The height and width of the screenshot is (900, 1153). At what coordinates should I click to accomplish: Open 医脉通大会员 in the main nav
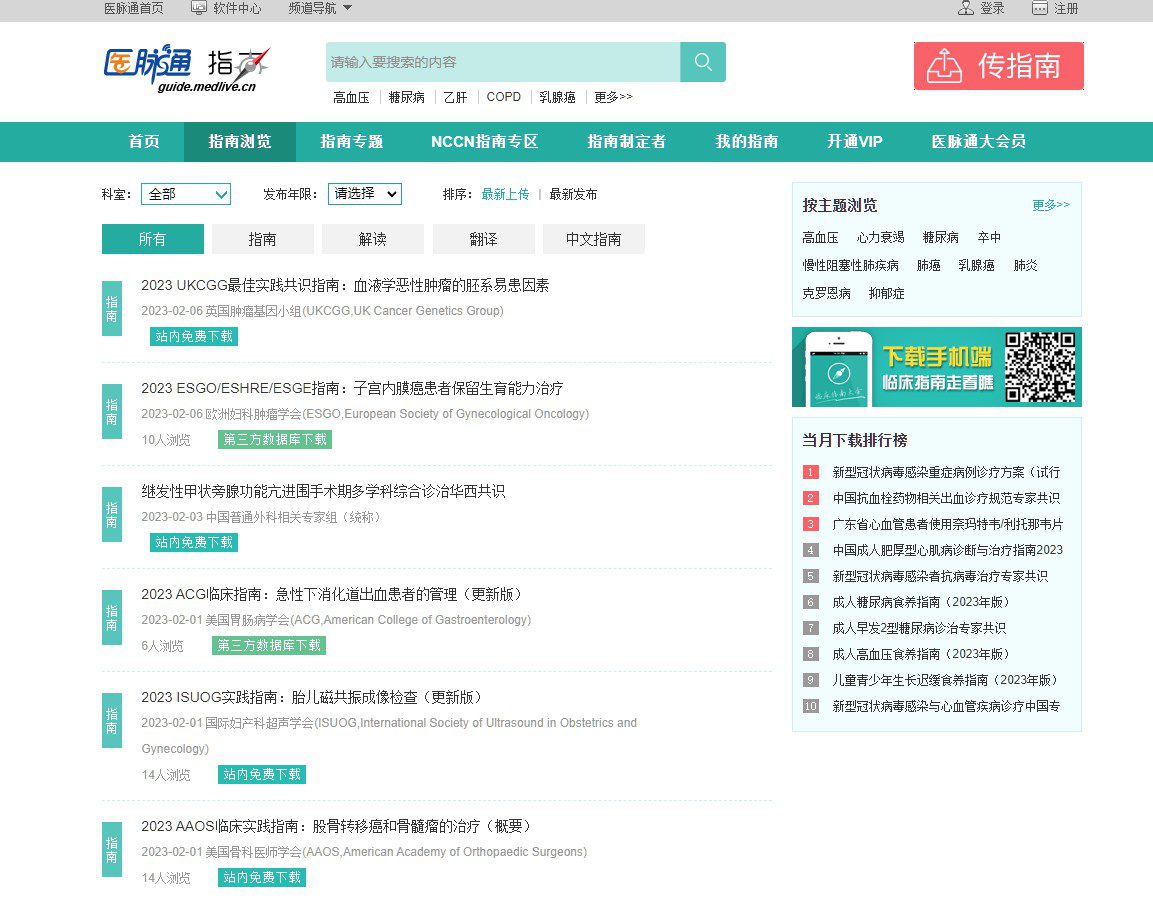coord(979,141)
